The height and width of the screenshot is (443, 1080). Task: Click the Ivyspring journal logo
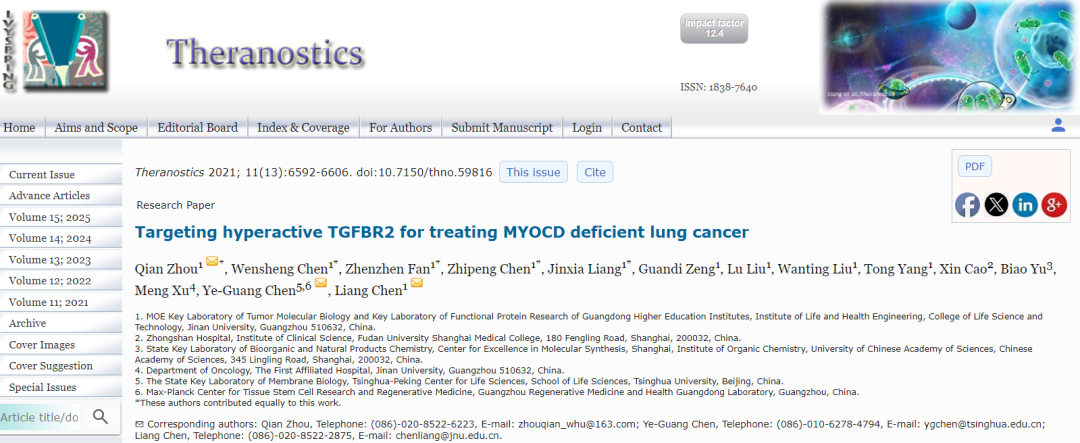point(55,52)
